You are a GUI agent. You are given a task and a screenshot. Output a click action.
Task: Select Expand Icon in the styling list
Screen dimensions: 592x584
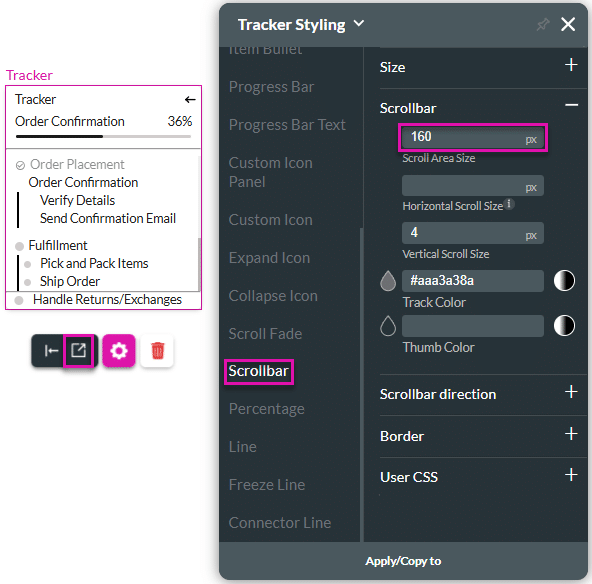269,258
